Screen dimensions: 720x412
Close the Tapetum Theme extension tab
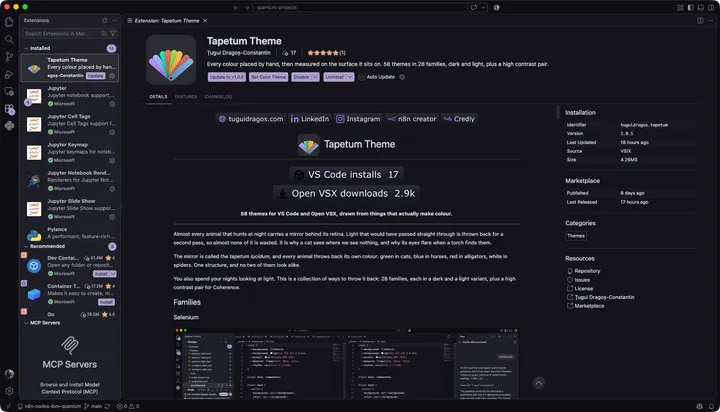(x=205, y=20)
